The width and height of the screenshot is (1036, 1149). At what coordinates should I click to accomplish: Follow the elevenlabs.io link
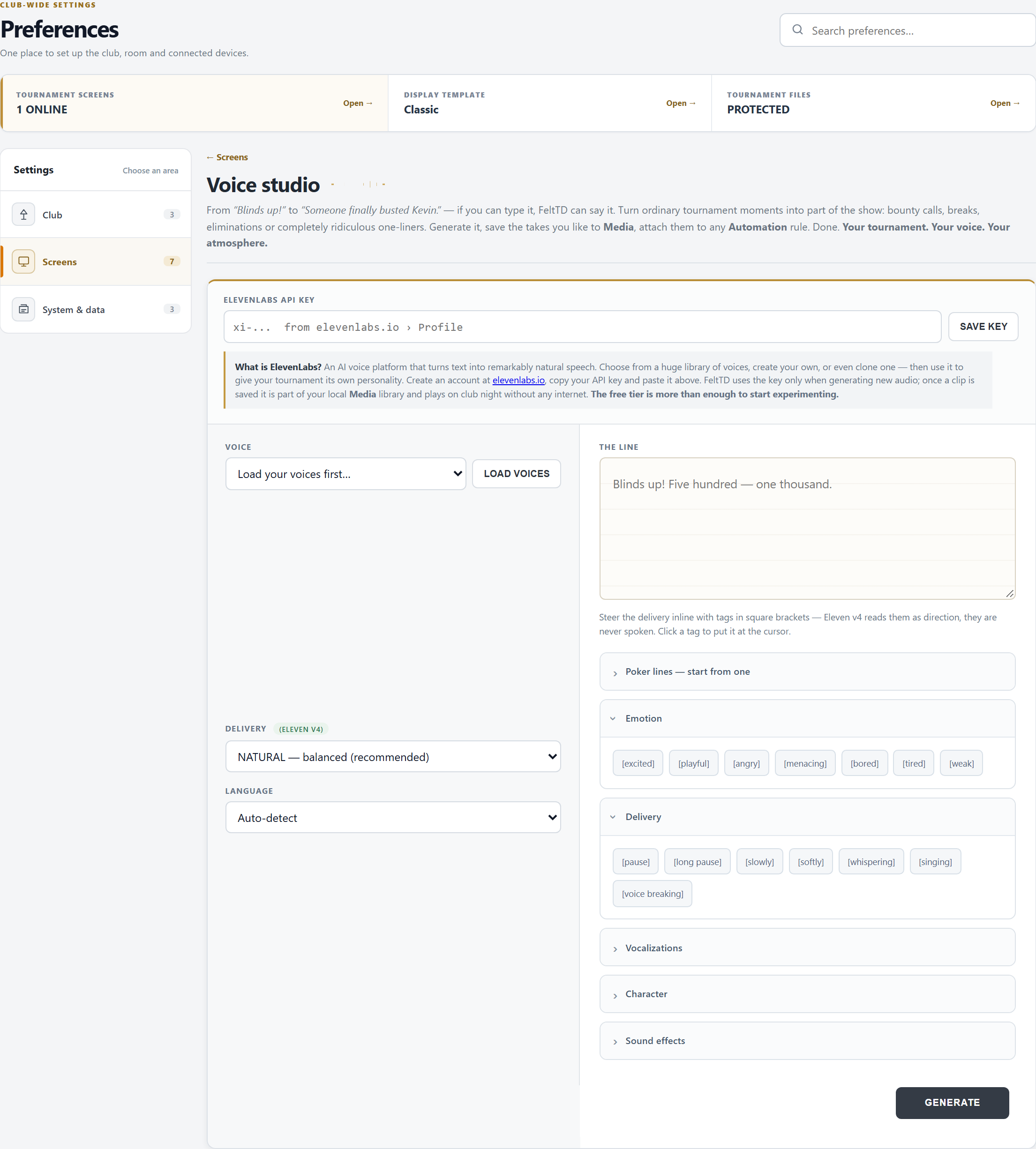[x=518, y=380]
